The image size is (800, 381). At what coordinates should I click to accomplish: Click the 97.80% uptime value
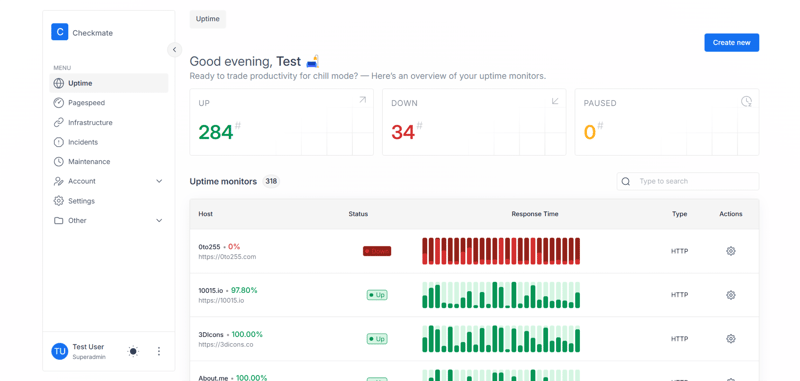244,290
